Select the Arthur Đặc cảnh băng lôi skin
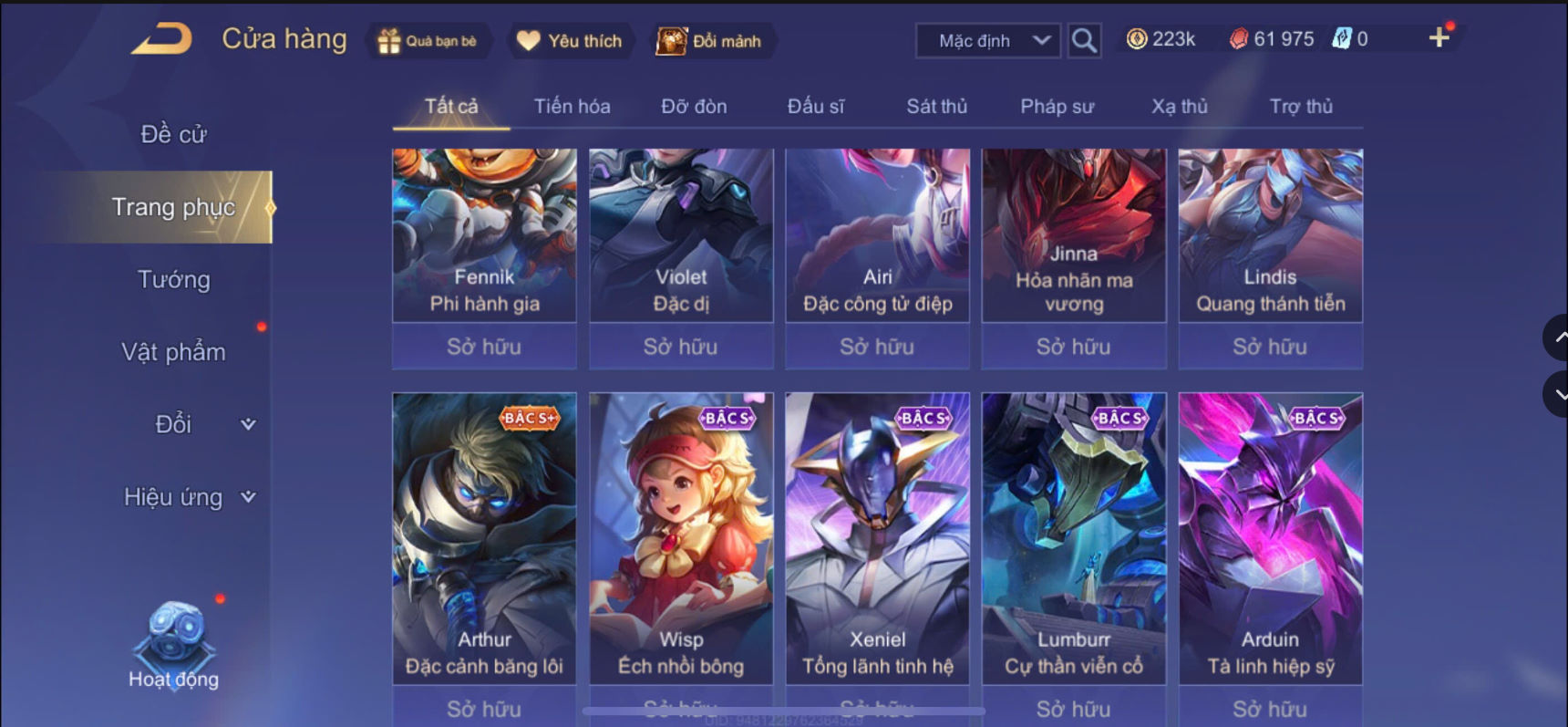 point(484,538)
